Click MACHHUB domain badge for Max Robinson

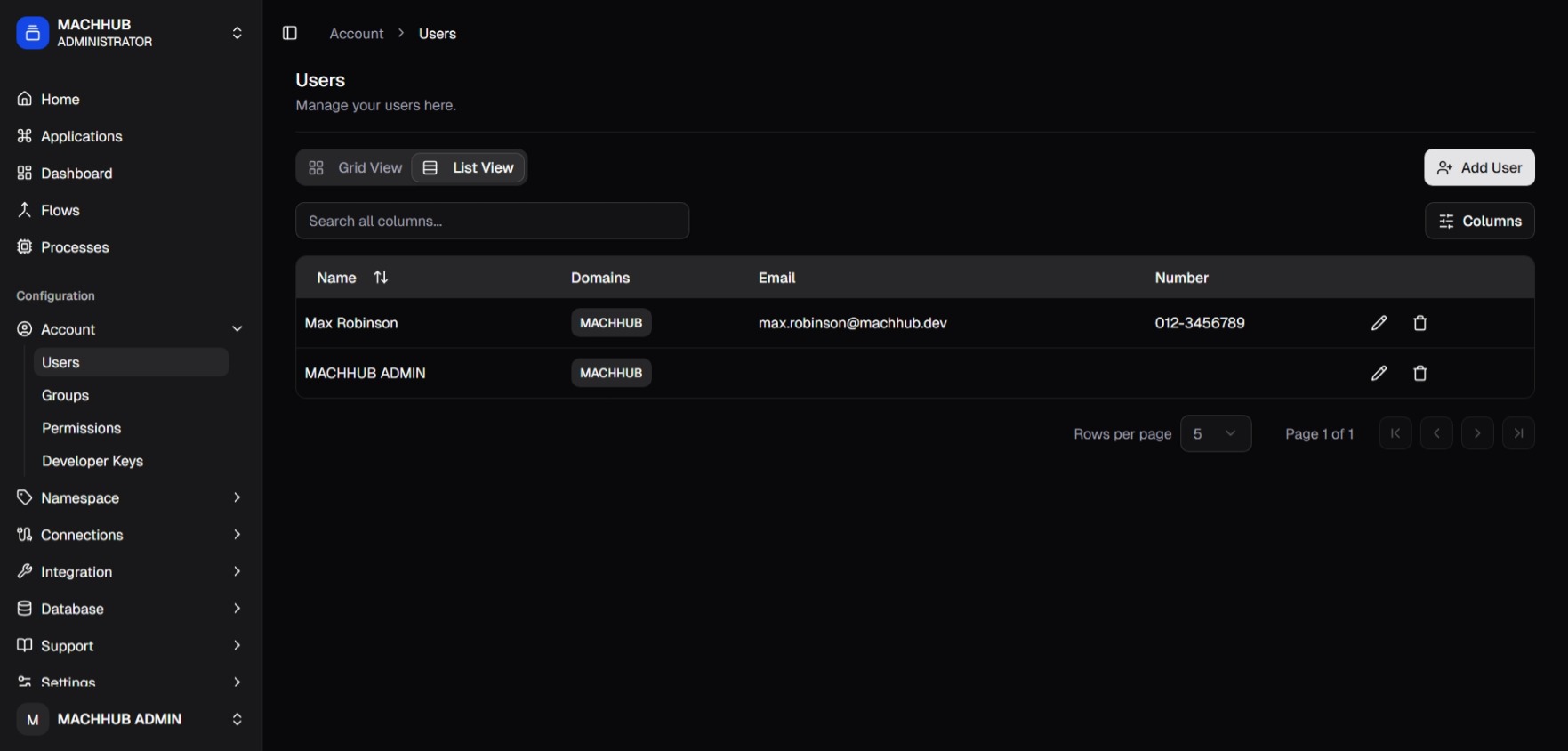coord(611,323)
